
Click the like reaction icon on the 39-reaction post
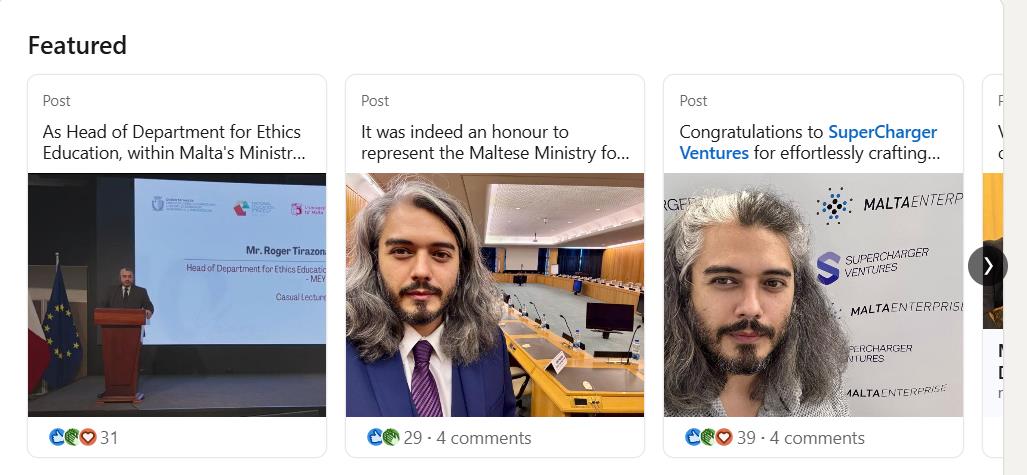[x=693, y=437]
